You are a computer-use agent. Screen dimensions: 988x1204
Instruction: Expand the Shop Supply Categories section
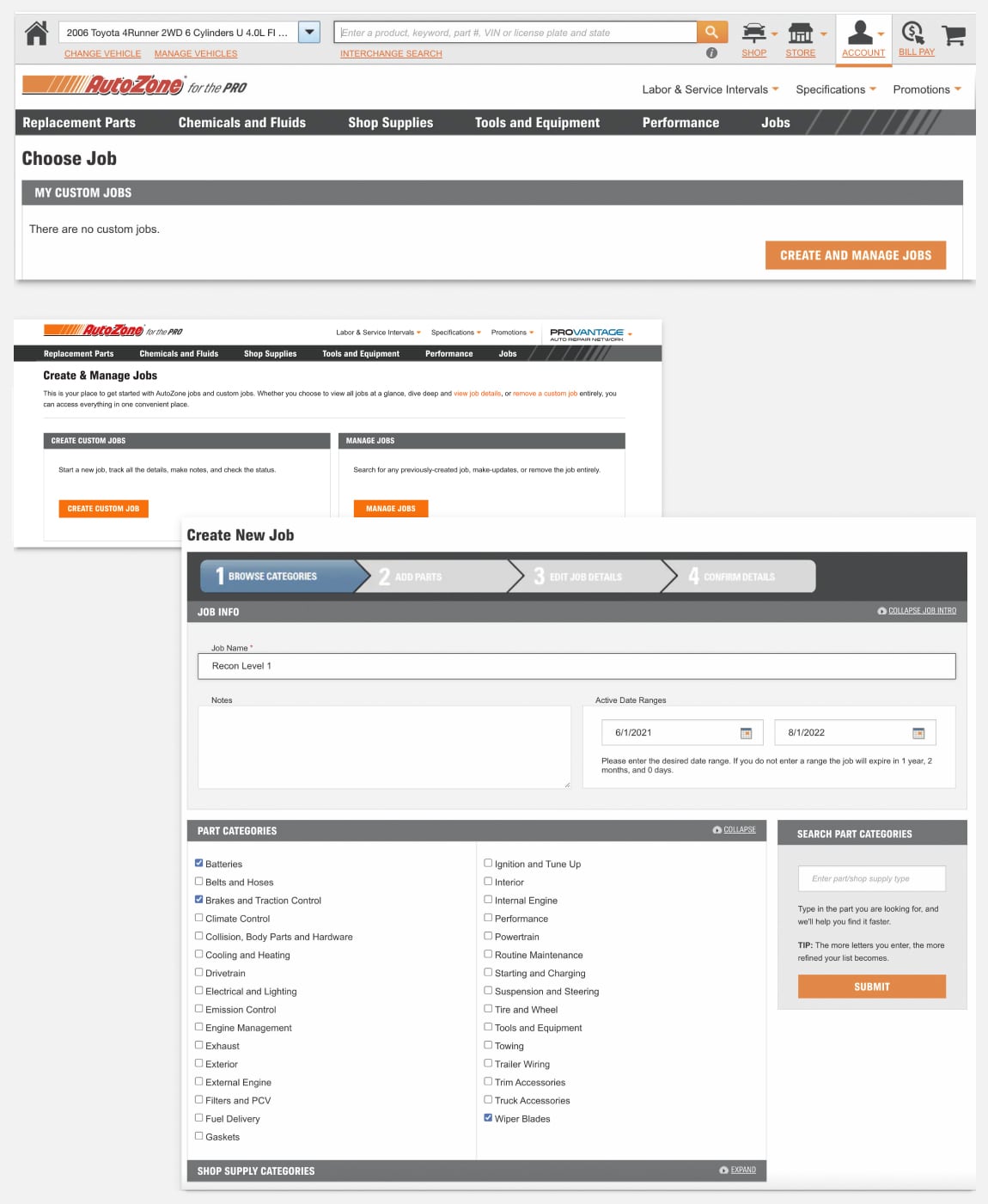coord(738,1170)
